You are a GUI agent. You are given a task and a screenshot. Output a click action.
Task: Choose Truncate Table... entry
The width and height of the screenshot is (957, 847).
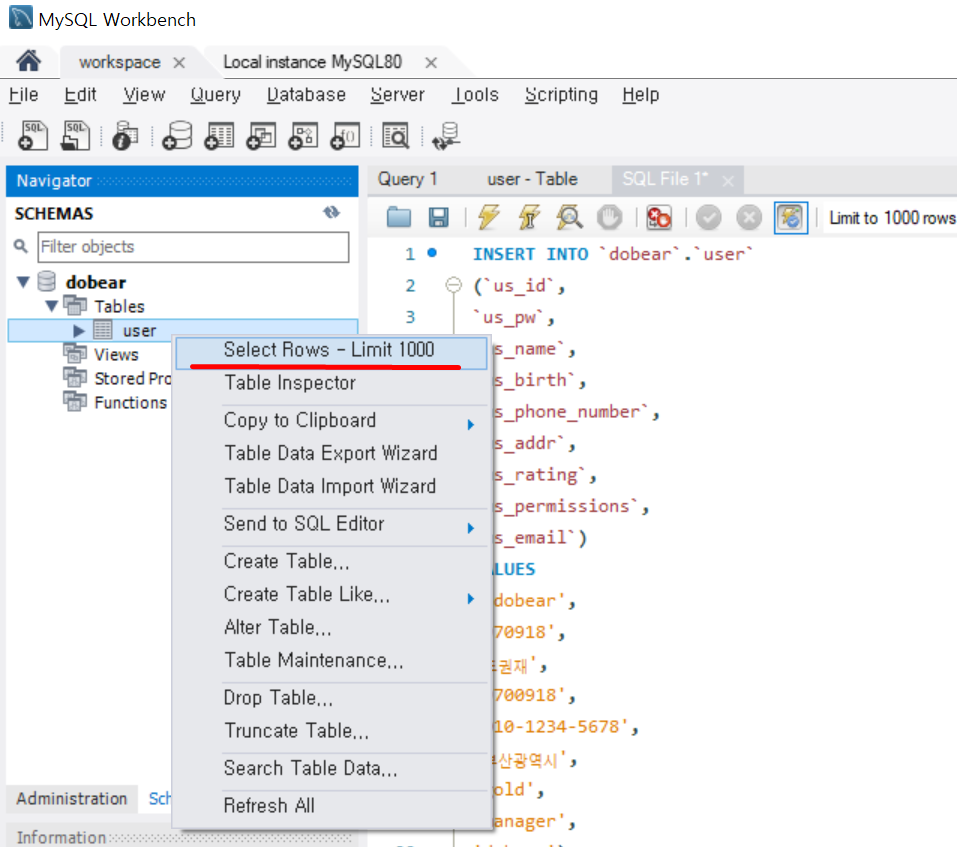click(331, 730)
